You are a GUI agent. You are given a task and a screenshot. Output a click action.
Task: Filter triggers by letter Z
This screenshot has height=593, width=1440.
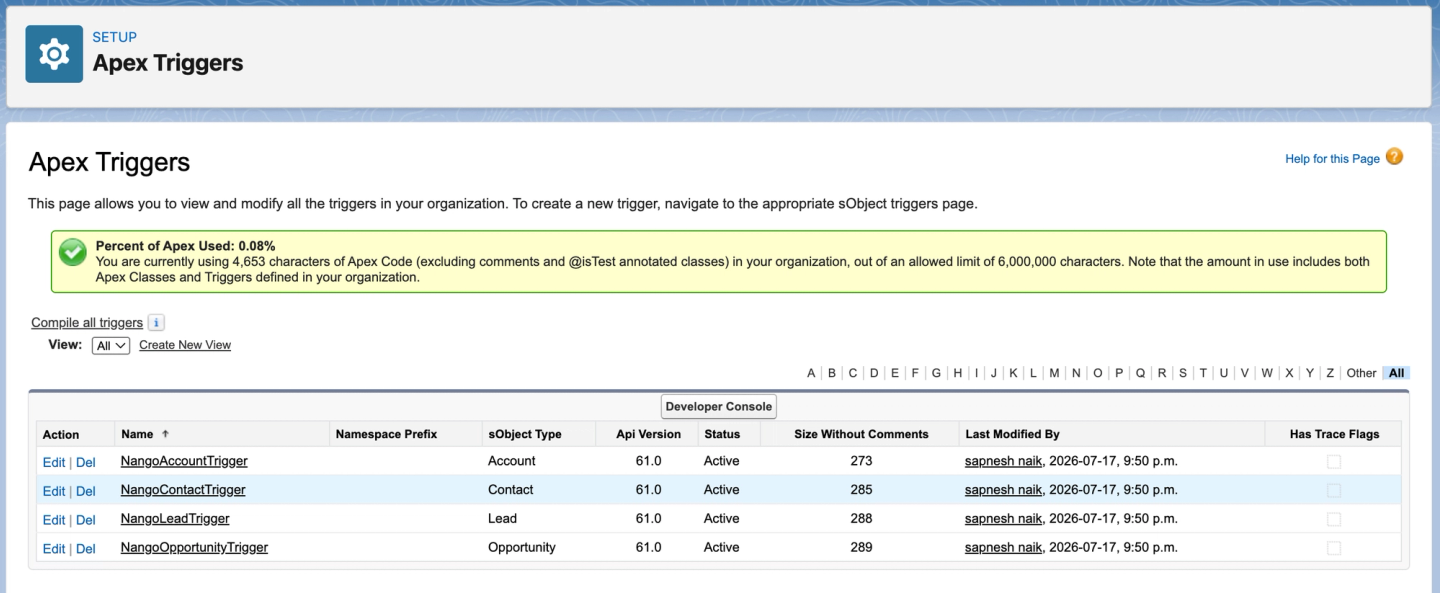[1330, 373]
